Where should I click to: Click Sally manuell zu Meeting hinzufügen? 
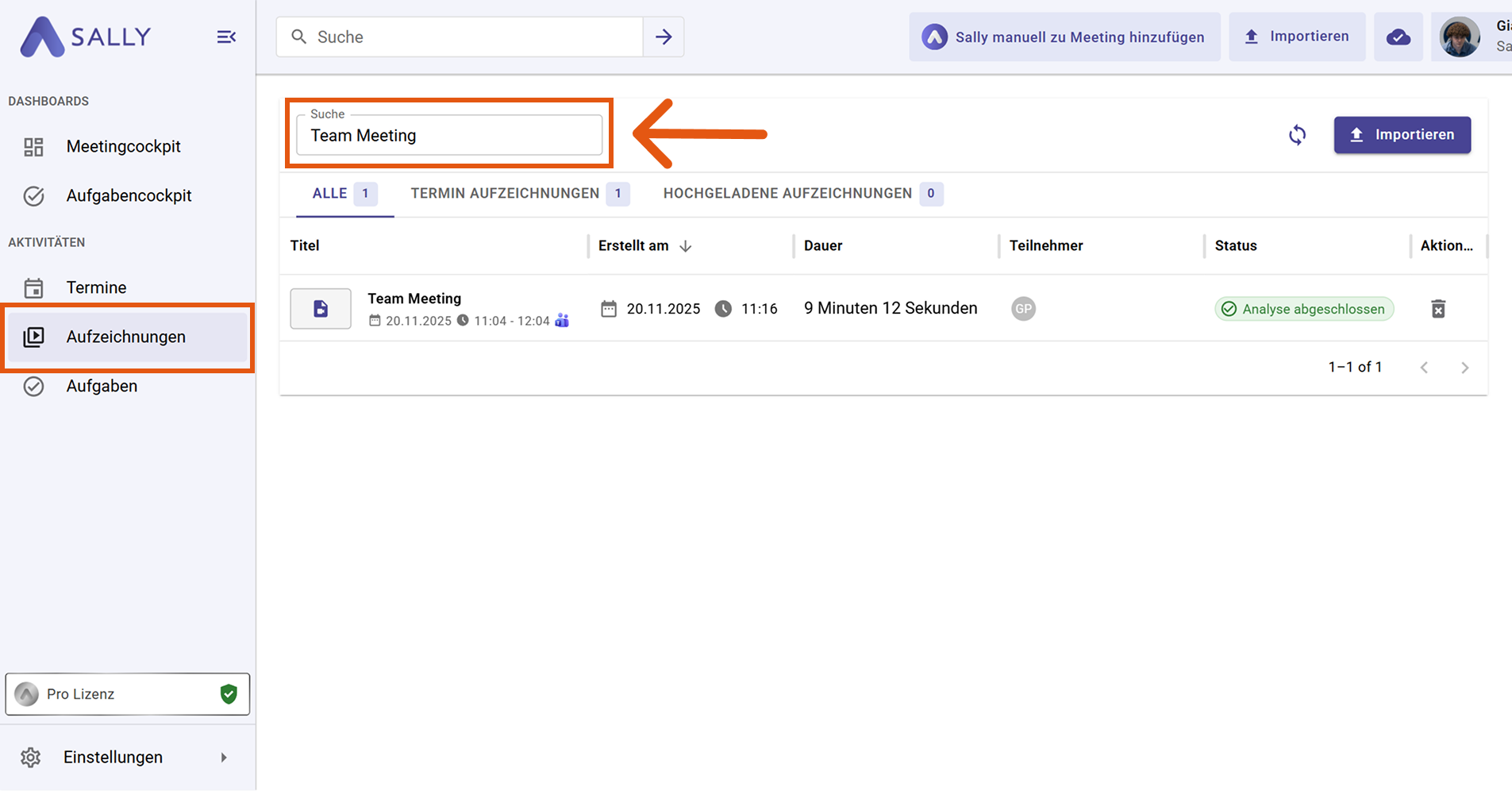pos(1064,37)
